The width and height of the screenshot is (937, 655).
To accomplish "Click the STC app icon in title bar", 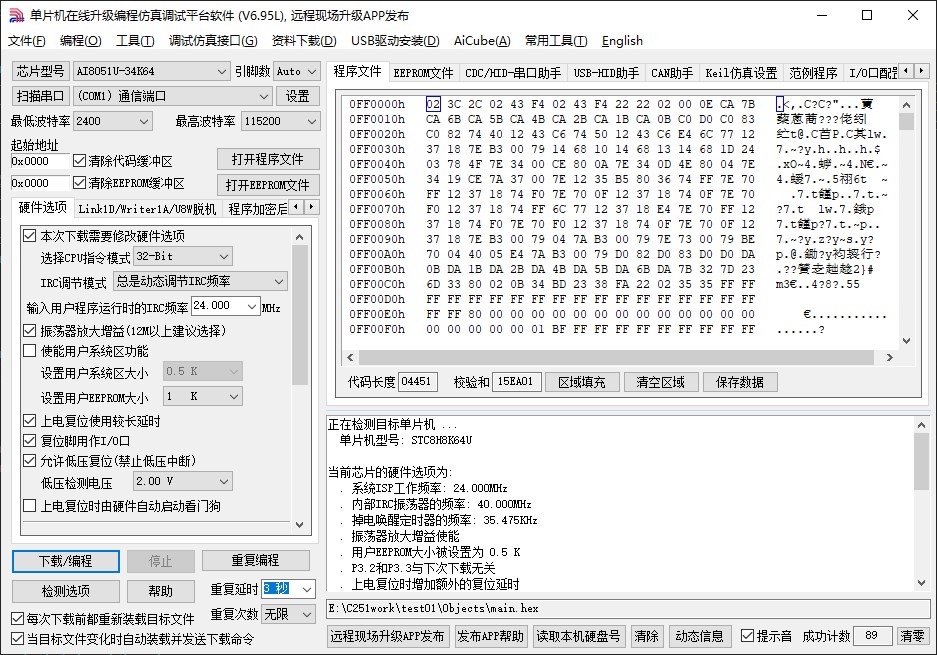I will pyautogui.click(x=16, y=16).
